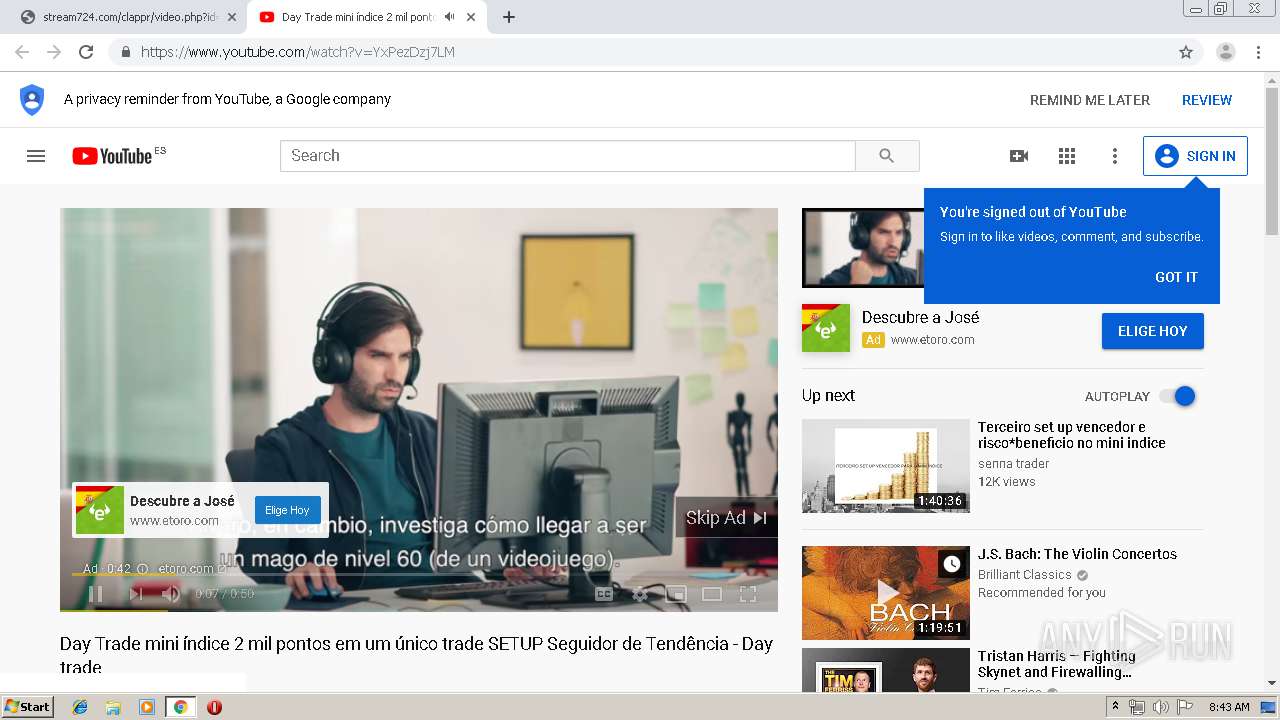
Task: Click the SIGN IN button
Action: [1195, 156]
